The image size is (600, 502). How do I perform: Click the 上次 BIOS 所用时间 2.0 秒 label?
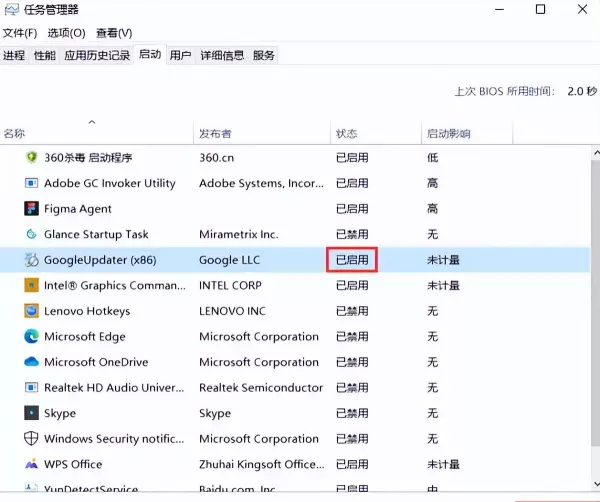point(525,91)
